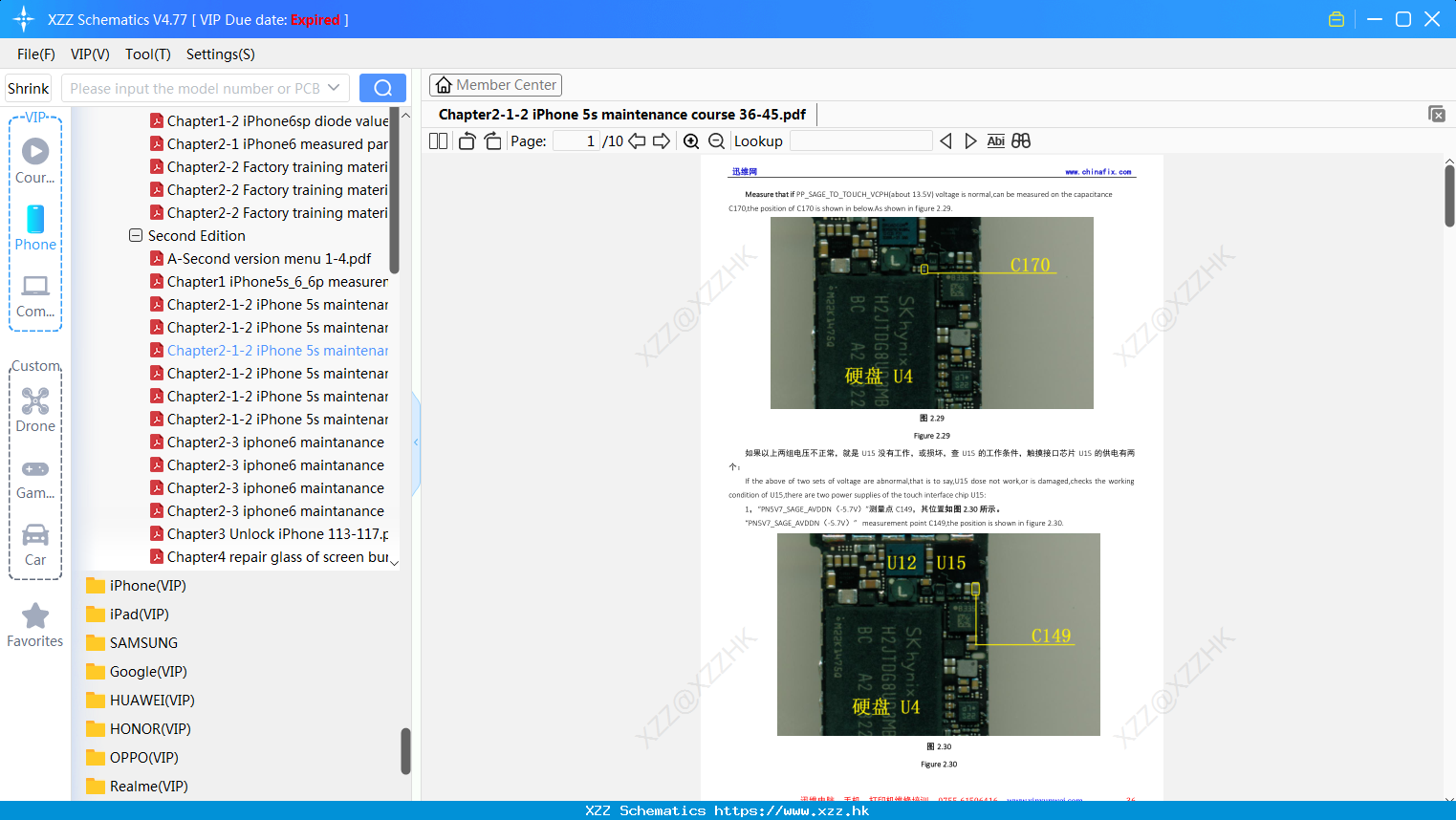Screen dimensions: 1456x820
Task: Open Chapter1-2 iPhone6sp diode value file
Action: coord(269,121)
